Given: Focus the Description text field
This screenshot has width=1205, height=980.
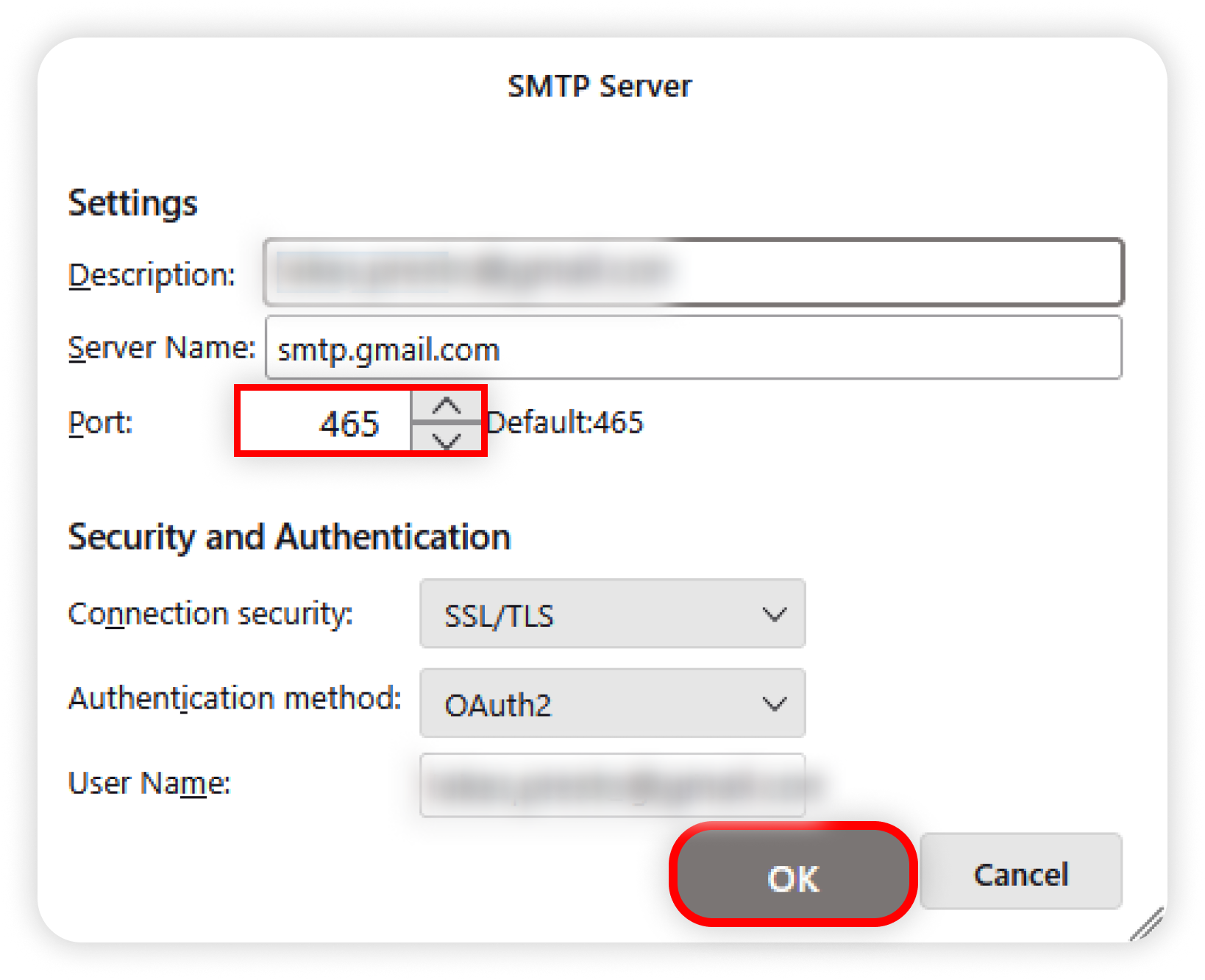Looking at the screenshot, I should [693, 272].
